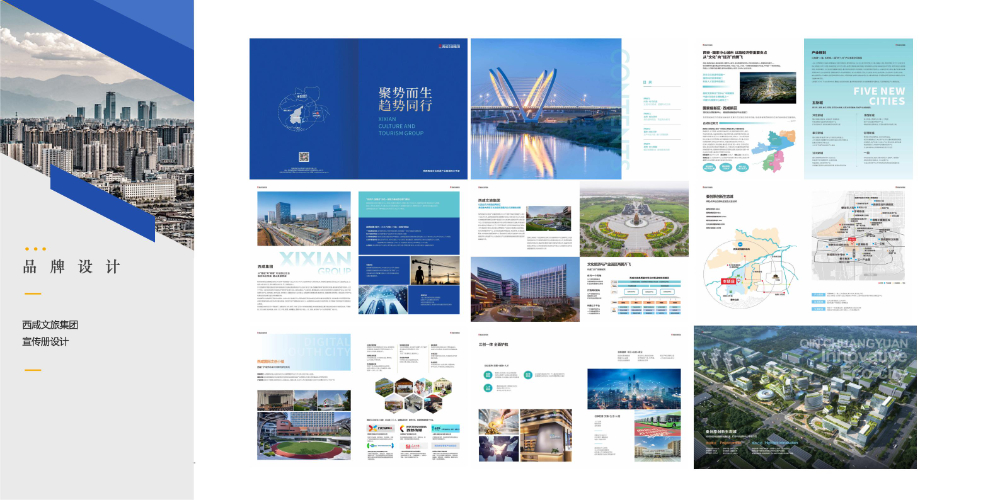Screen dimensions: 1000x500
Task: Click the hotel building at dusk photo
Action: 526,289
